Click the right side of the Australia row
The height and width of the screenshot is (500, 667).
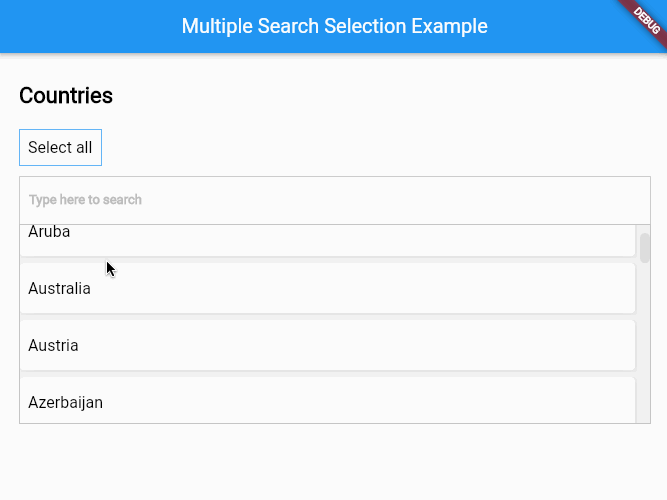pos(560,289)
